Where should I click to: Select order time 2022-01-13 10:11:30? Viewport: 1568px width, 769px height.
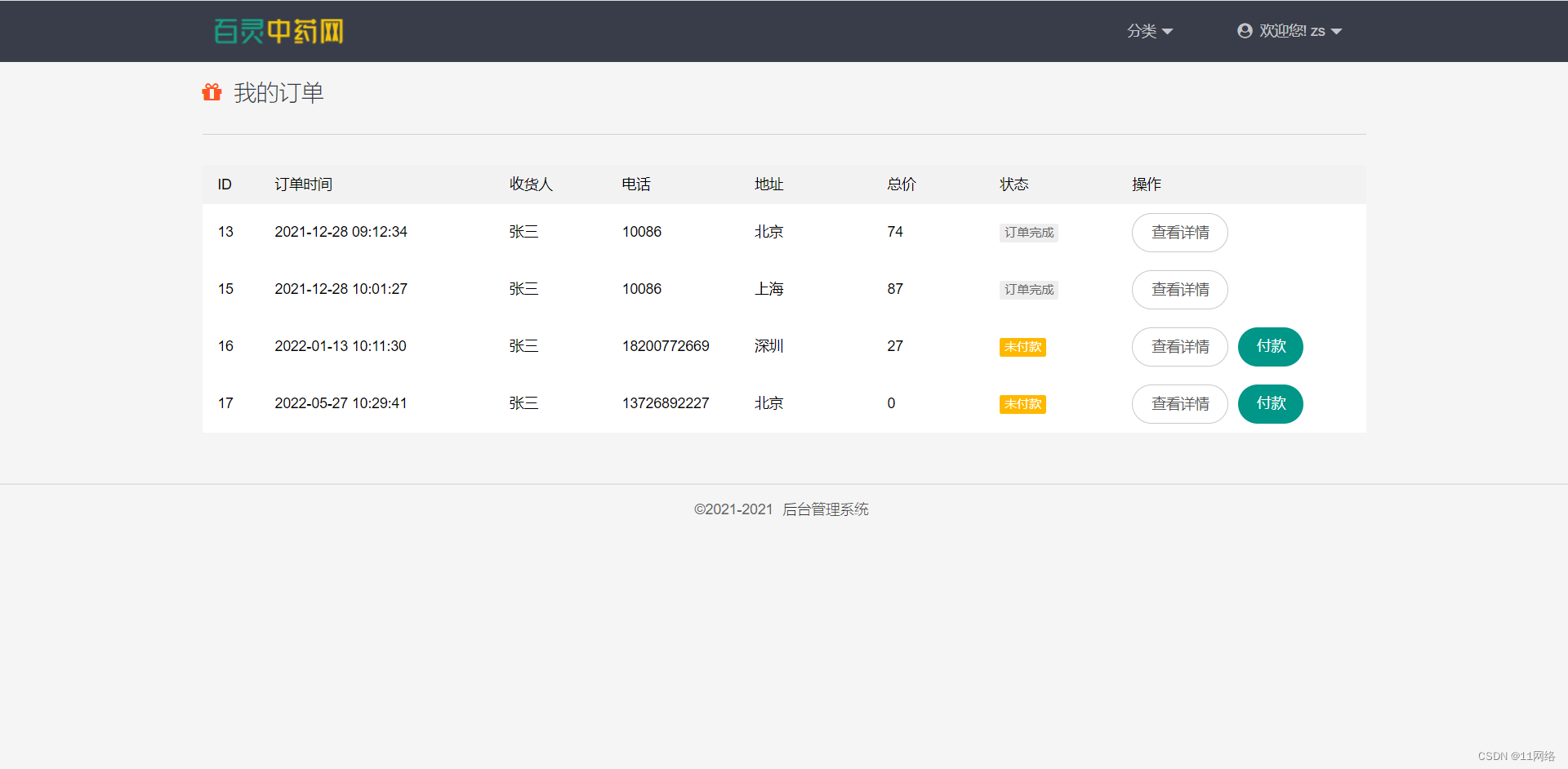[x=341, y=346]
